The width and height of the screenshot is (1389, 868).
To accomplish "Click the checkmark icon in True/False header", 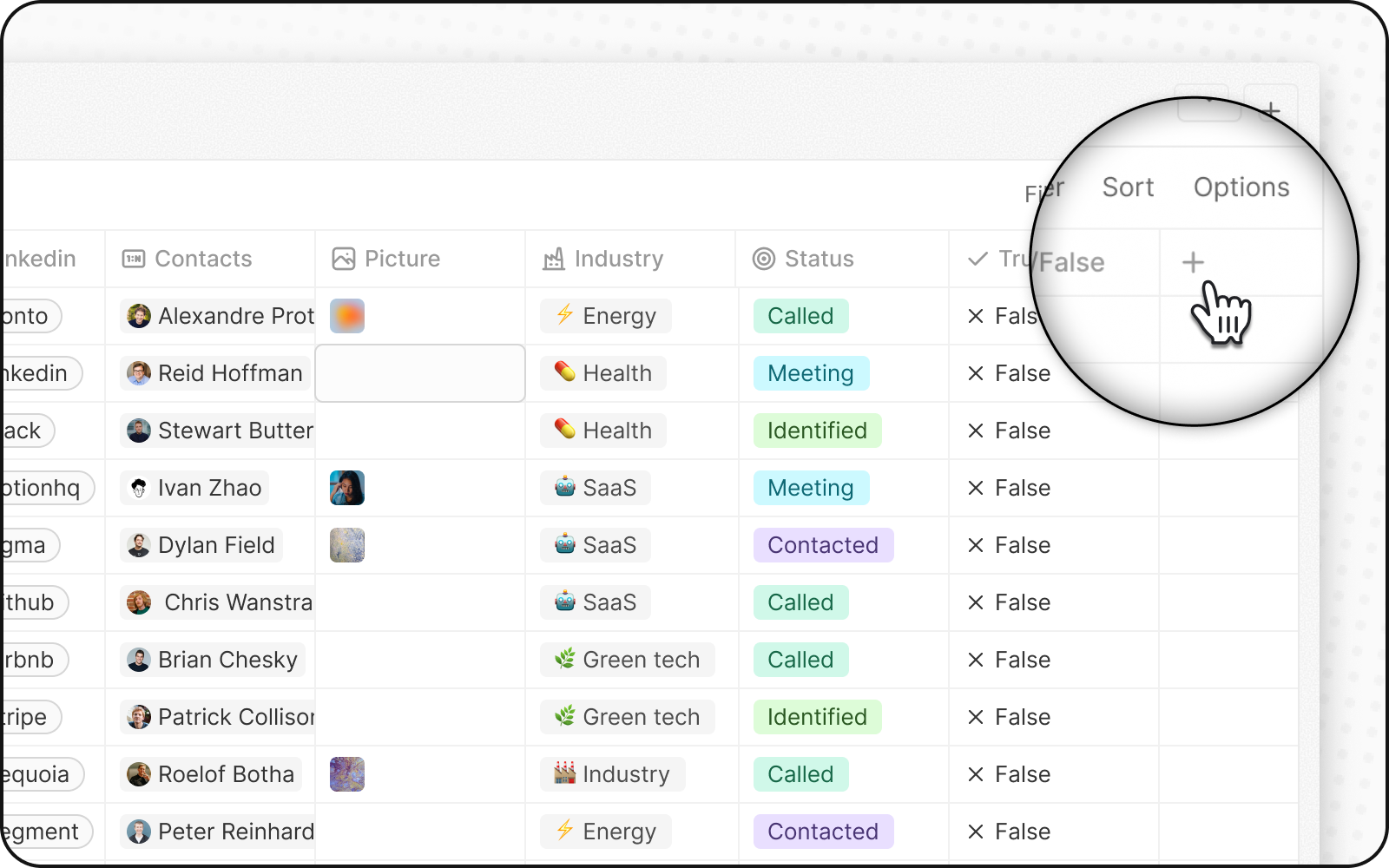I will (978, 259).
